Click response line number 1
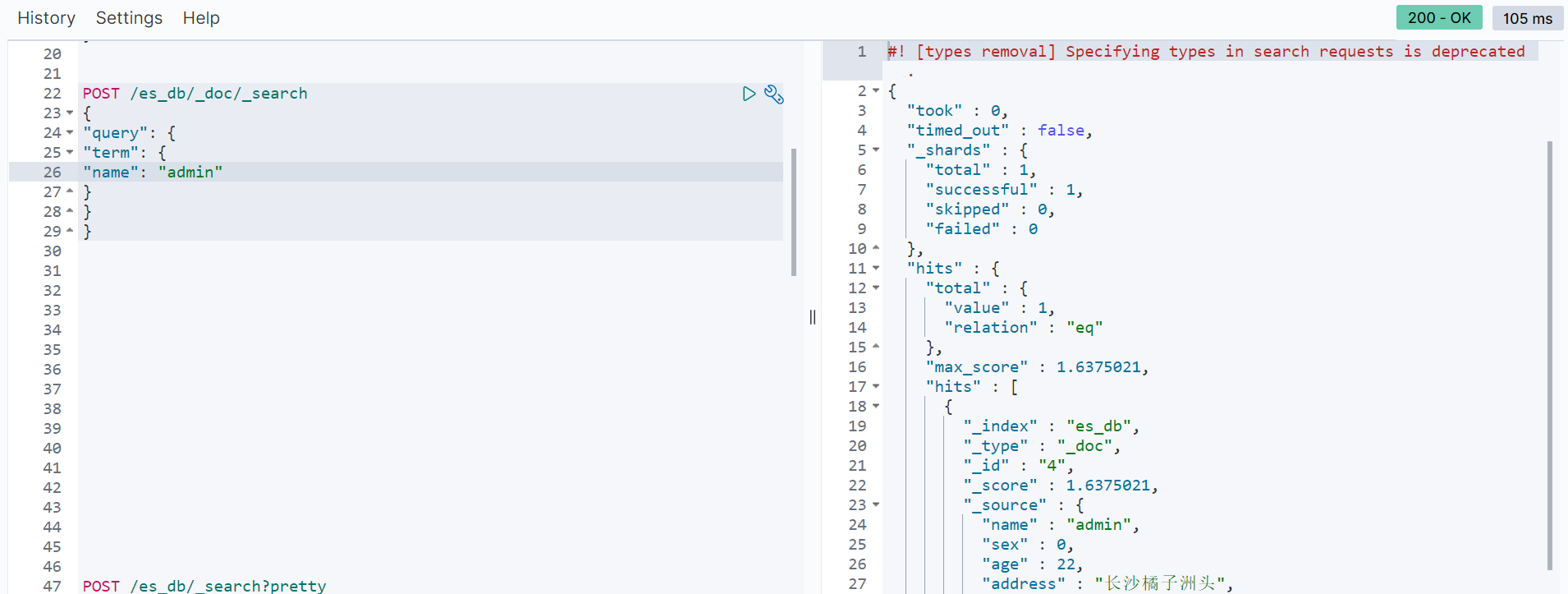Screen dimensions: 1568x594 coord(862,52)
